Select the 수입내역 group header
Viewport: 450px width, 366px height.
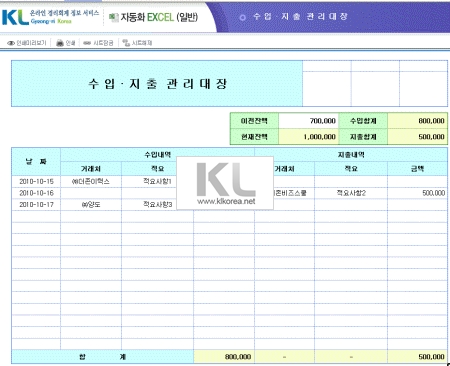[157, 155]
